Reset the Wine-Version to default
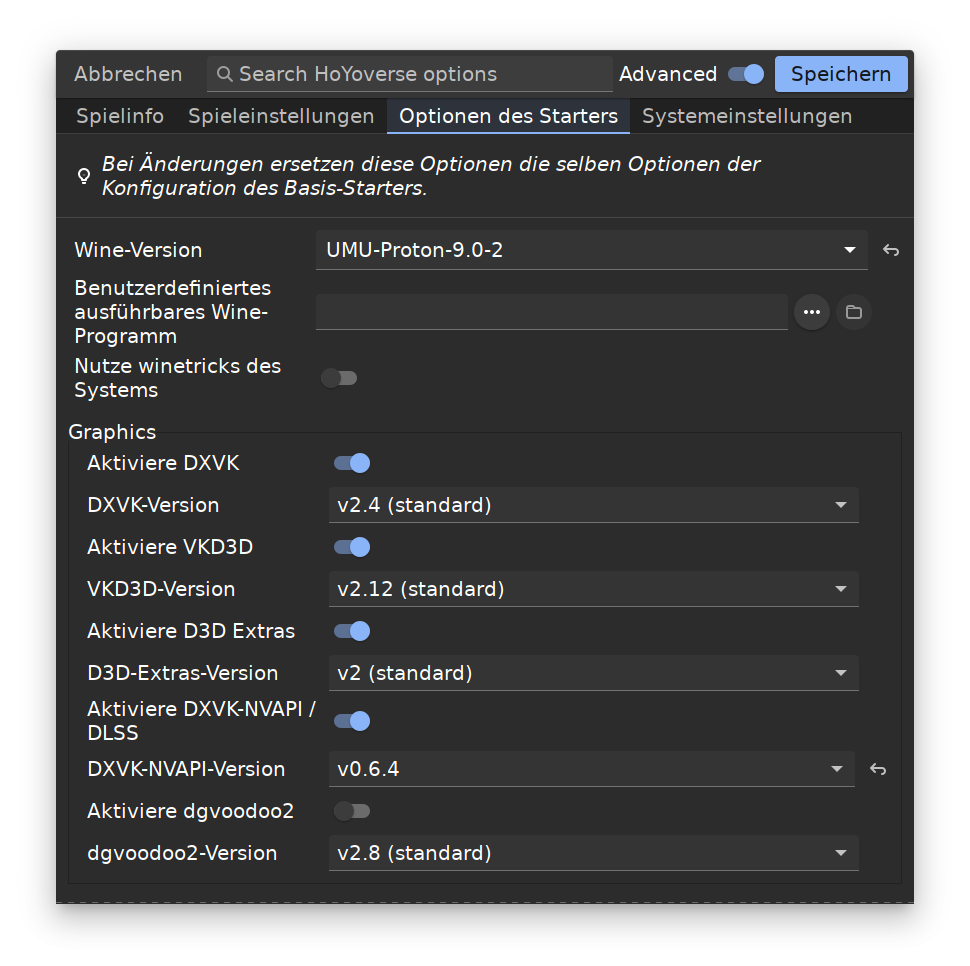Image resolution: width=970 pixels, height=966 pixels. coord(890,250)
